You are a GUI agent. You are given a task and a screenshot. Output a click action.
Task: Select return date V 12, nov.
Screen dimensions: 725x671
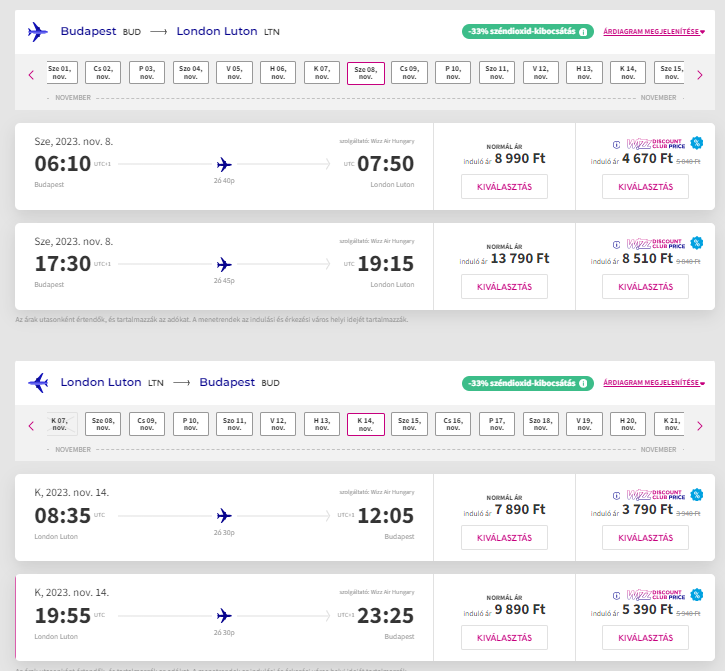coord(278,424)
